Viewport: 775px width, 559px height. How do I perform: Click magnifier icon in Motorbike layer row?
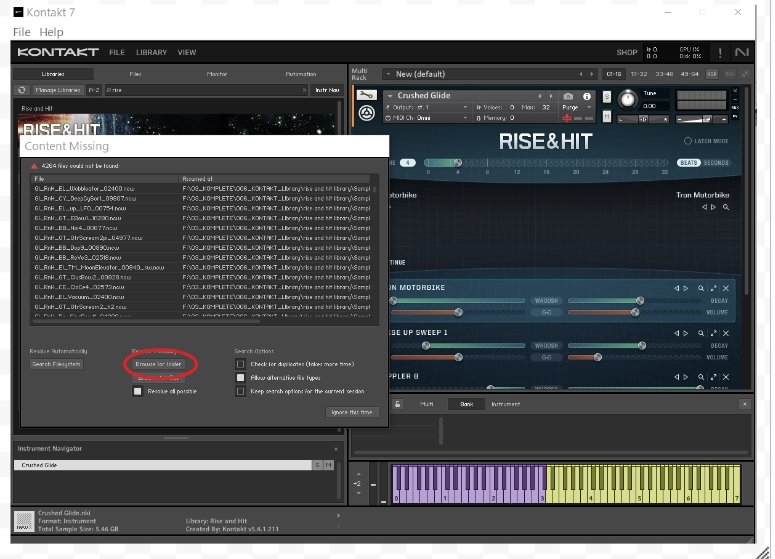click(x=701, y=288)
